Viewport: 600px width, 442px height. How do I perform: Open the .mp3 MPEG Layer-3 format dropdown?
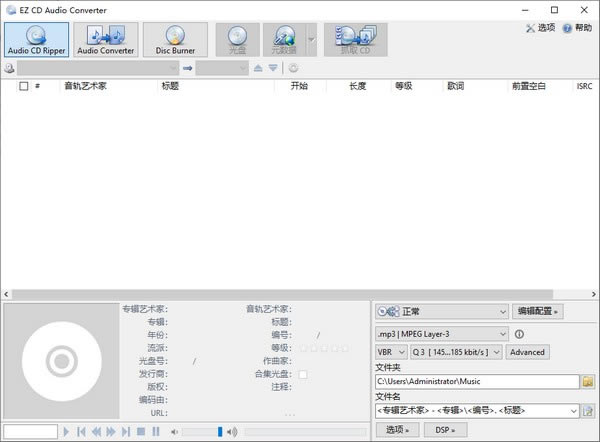[502, 334]
